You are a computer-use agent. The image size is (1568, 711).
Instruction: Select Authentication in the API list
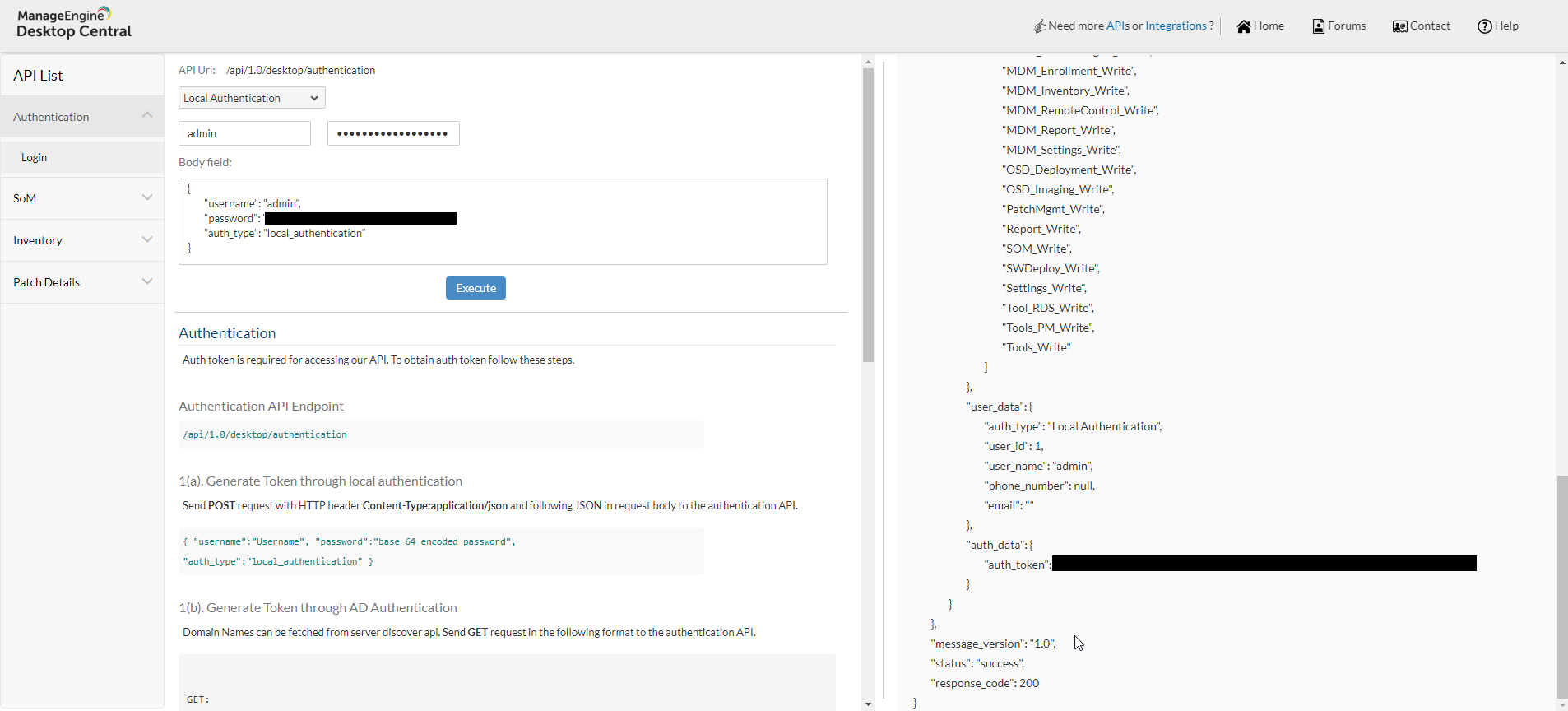82,117
